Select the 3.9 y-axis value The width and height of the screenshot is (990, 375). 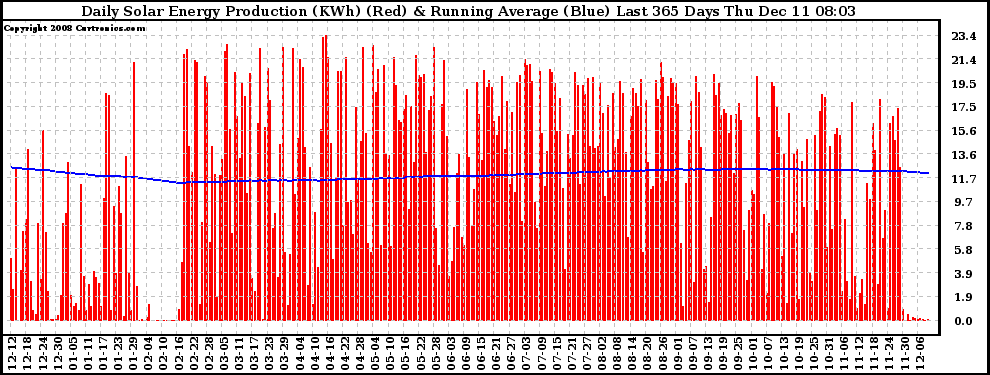click(964, 273)
